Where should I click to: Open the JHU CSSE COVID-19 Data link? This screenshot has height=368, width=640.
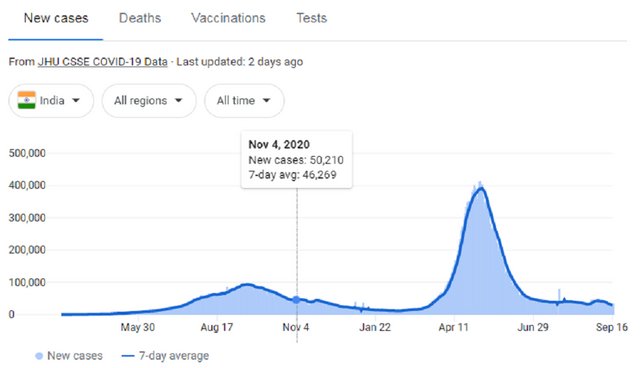point(102,62)
